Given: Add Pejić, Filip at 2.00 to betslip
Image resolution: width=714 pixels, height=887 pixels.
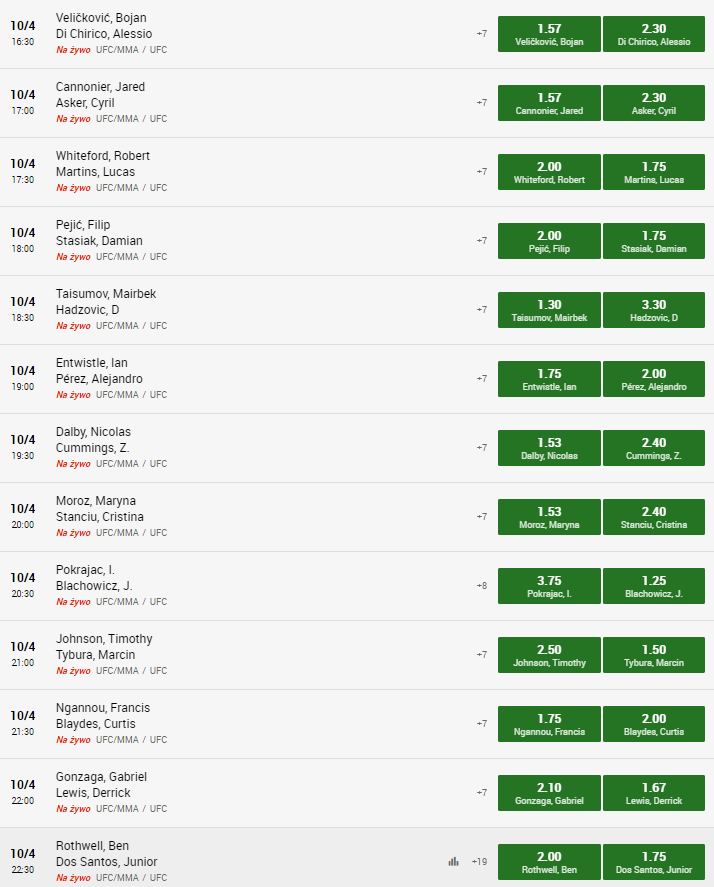Looking at the screenshot, I should (x=549, y=241).
